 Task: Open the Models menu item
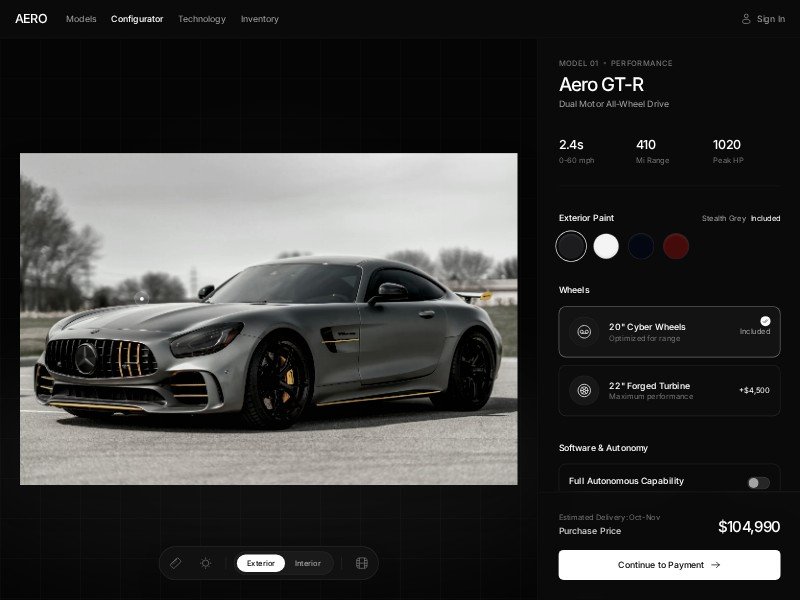[81, 19]
